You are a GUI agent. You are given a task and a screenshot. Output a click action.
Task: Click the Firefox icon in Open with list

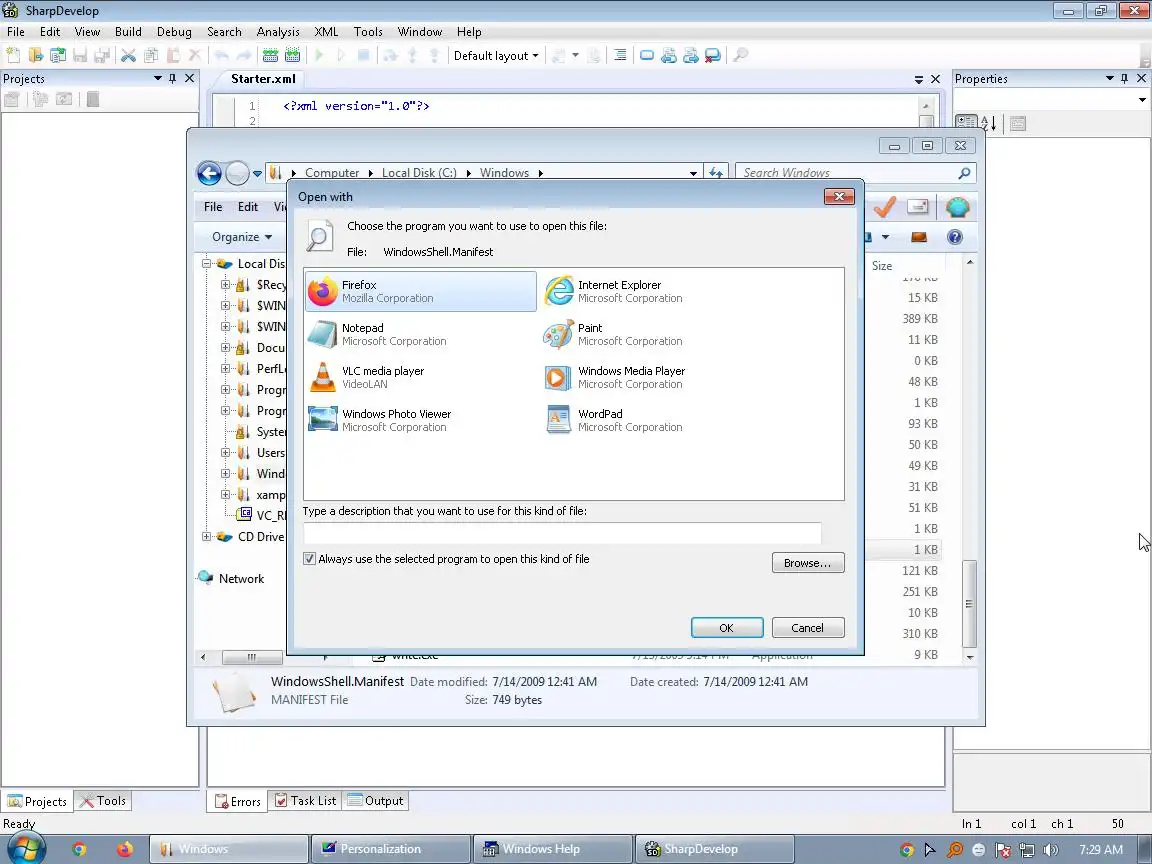click(x=323, y=292)
